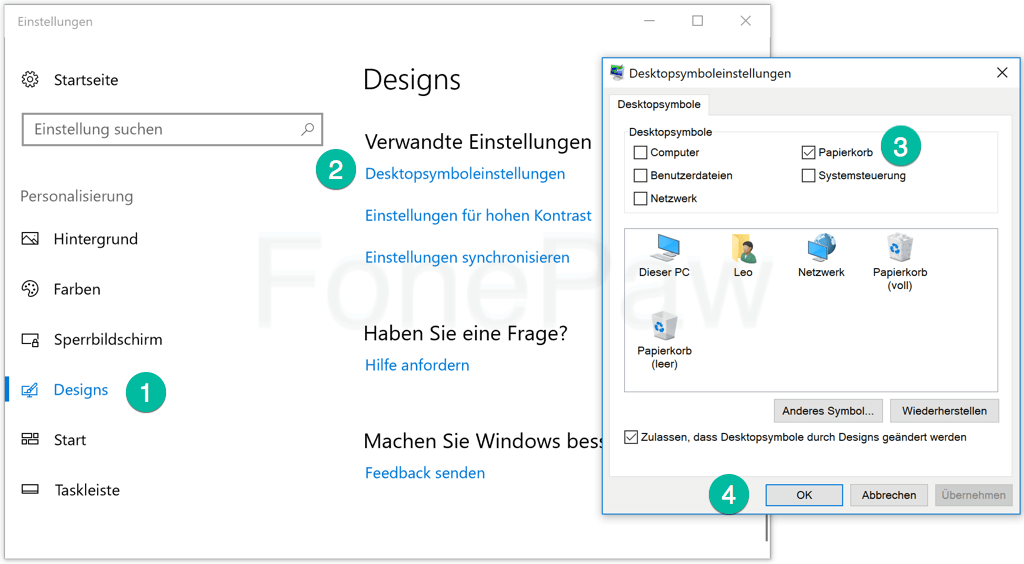Click the Startseite gear icon
Screen dimensions: 1024x564
pos(30,80)
